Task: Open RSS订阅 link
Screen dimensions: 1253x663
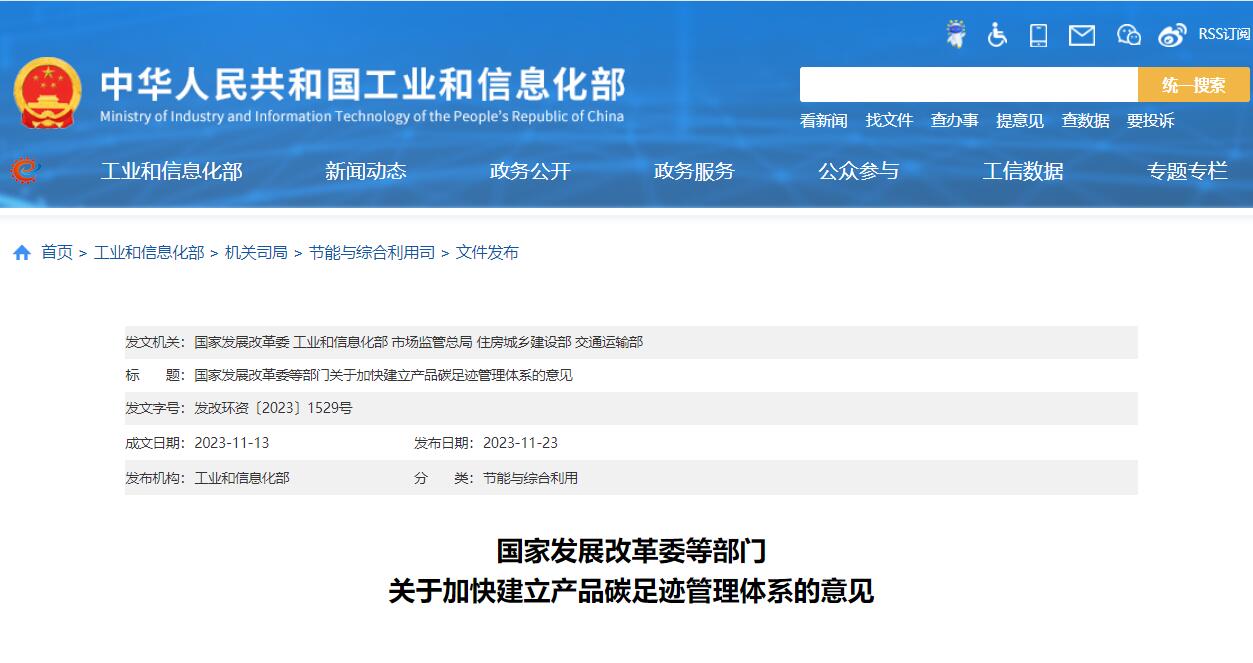Action: pyautogui.click(x=1224, y=34)
